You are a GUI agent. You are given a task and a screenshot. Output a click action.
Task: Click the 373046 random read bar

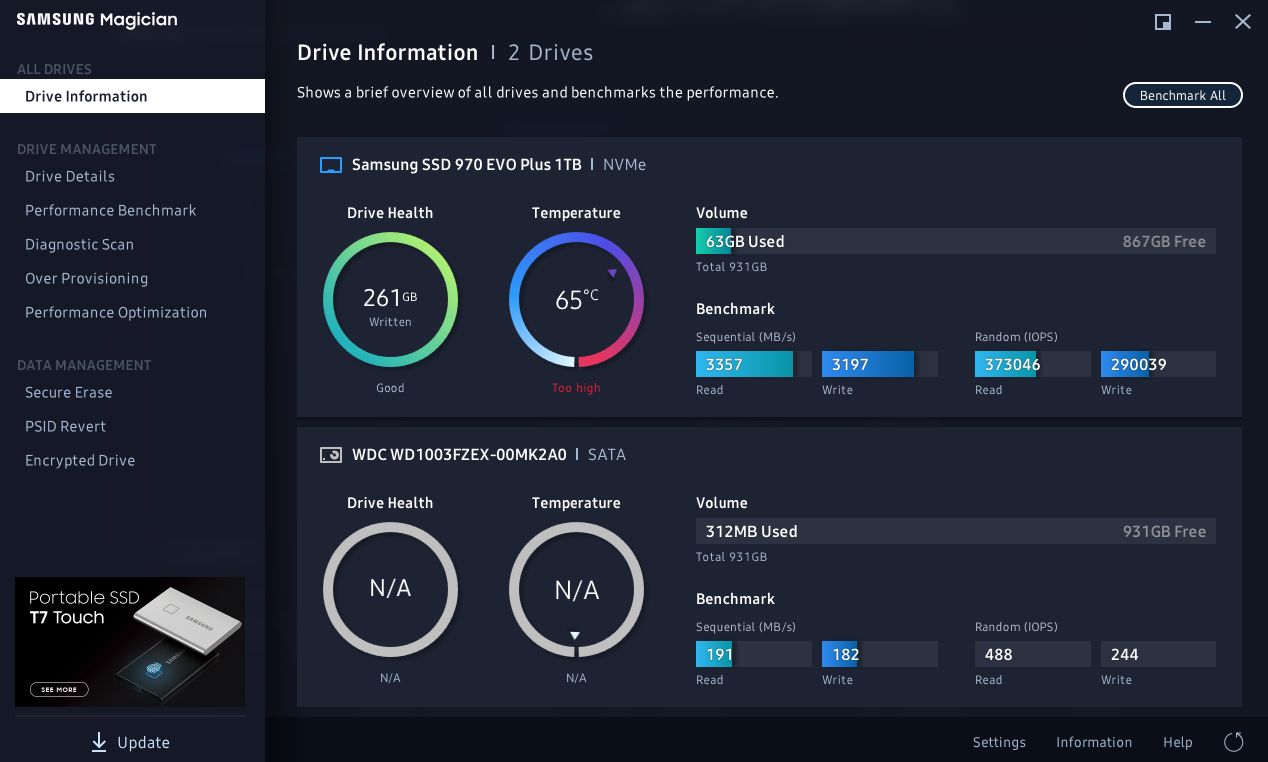(1033, 364)
